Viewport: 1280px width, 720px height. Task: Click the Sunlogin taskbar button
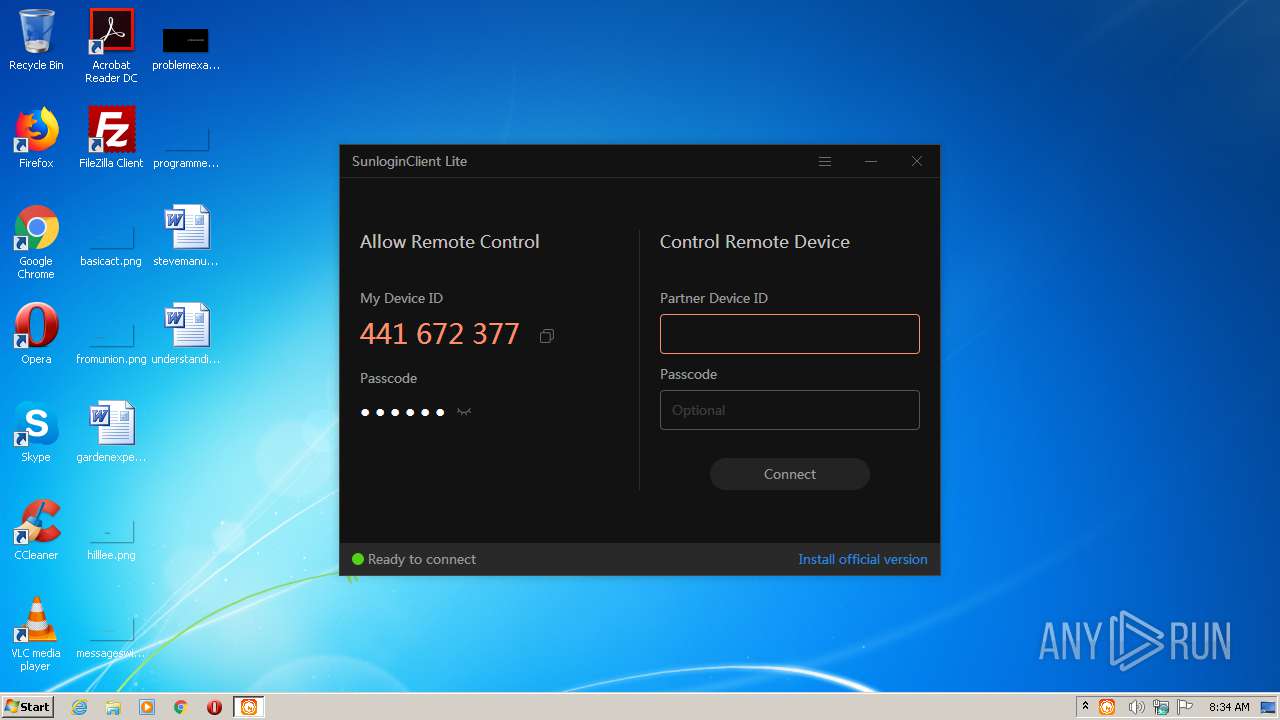249,707
